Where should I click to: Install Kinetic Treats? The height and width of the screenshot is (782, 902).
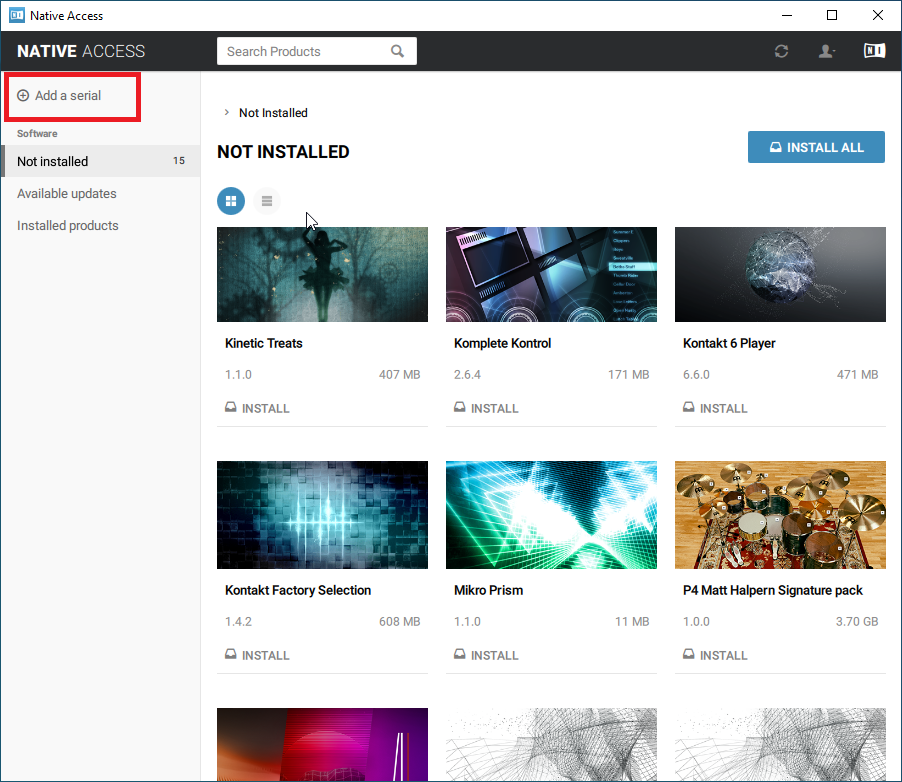pos(258,408)
